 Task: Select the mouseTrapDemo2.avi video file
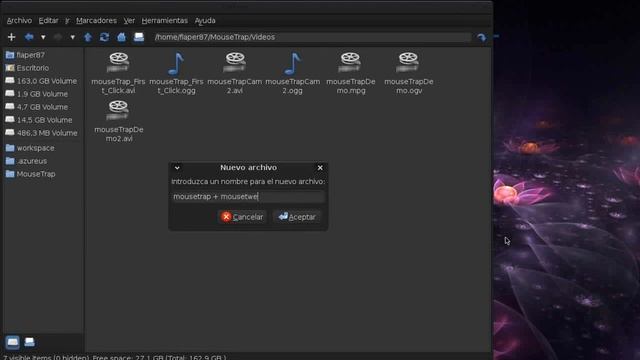119,121
